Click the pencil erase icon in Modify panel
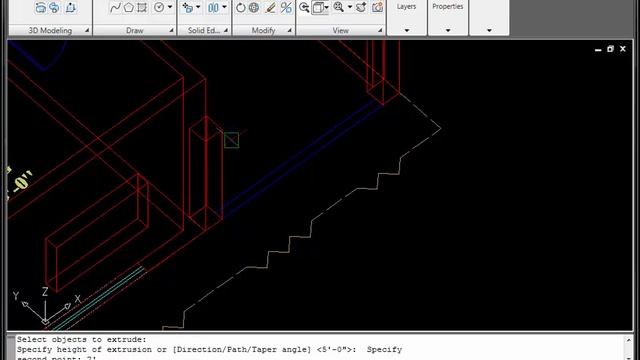Screen dimensions: 640x360 point(270,8)
